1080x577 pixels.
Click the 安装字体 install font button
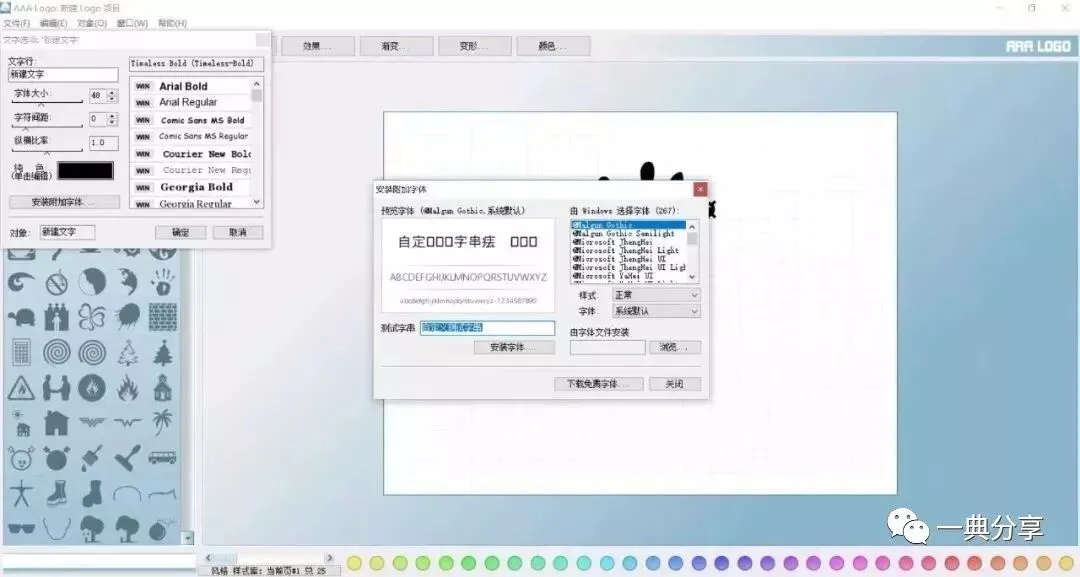point(514,348)
